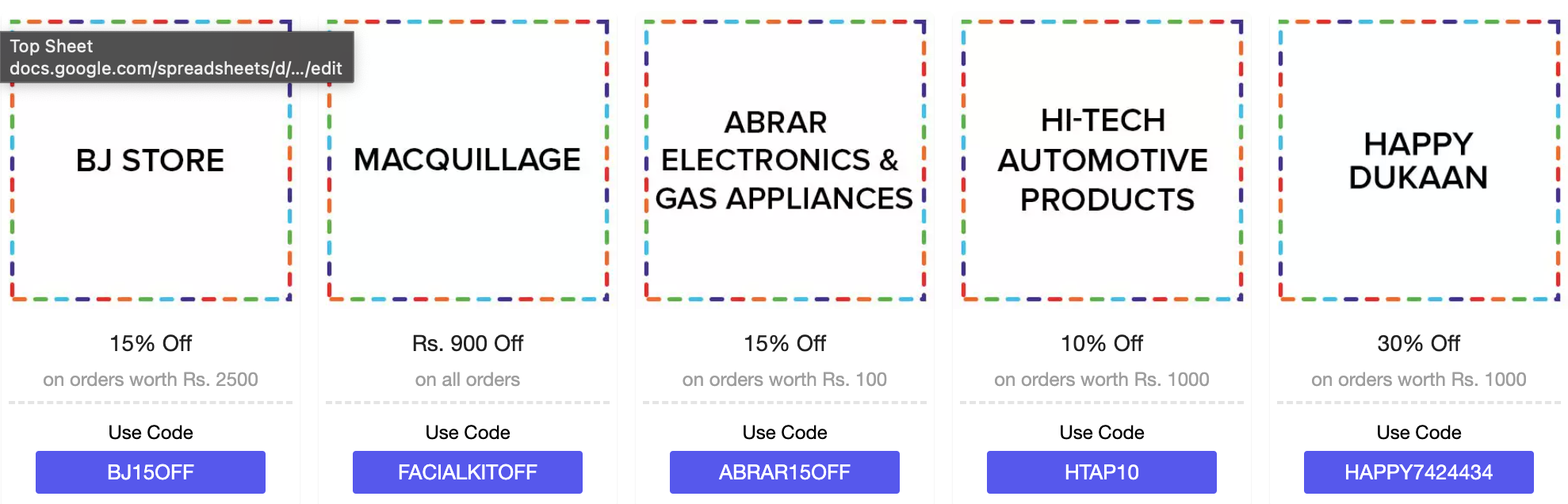Click the 30% Off discount heading
1568x504 pixels.
1419,343
